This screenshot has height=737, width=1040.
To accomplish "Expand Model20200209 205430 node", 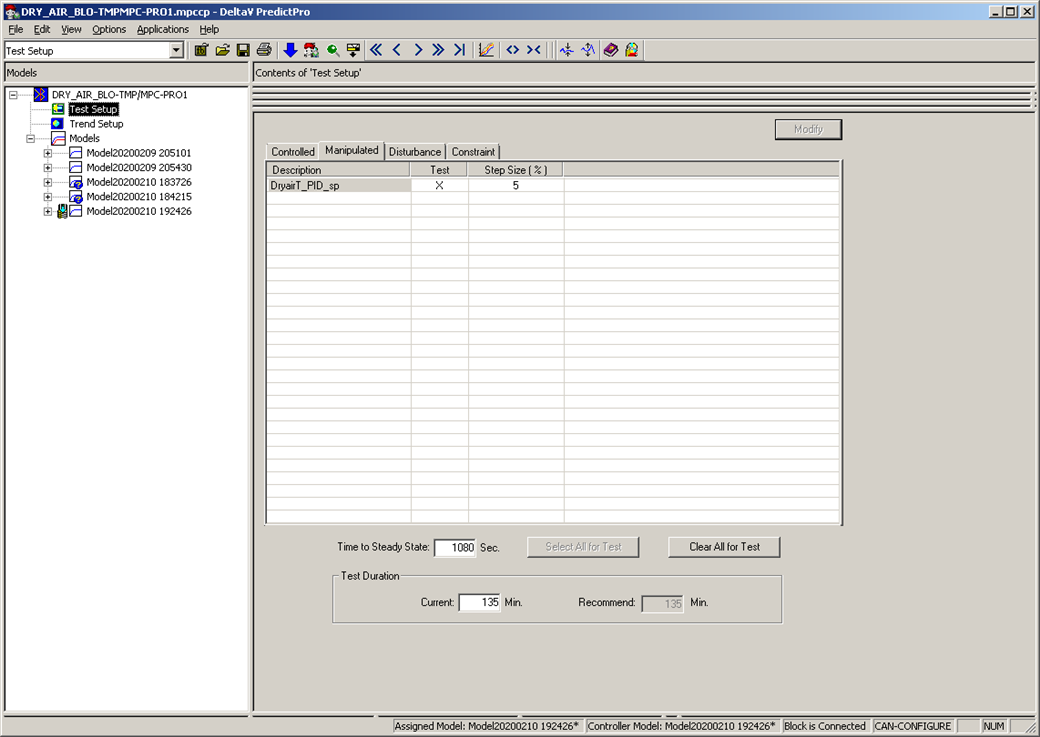I will tap(48, 168).
